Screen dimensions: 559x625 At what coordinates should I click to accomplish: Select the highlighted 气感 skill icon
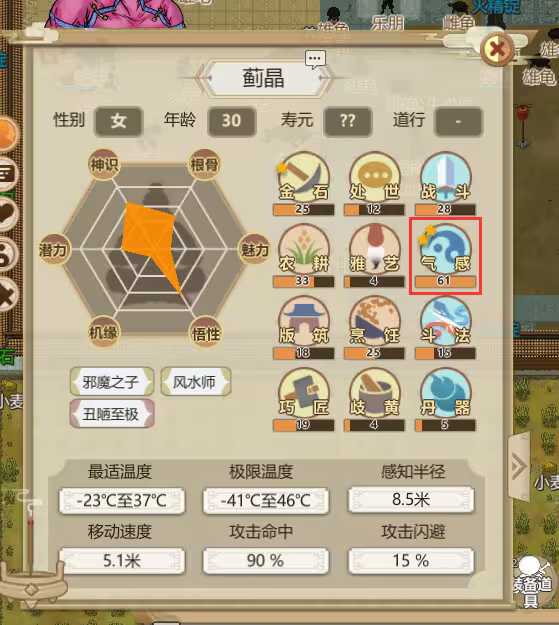tap(445, 250)
